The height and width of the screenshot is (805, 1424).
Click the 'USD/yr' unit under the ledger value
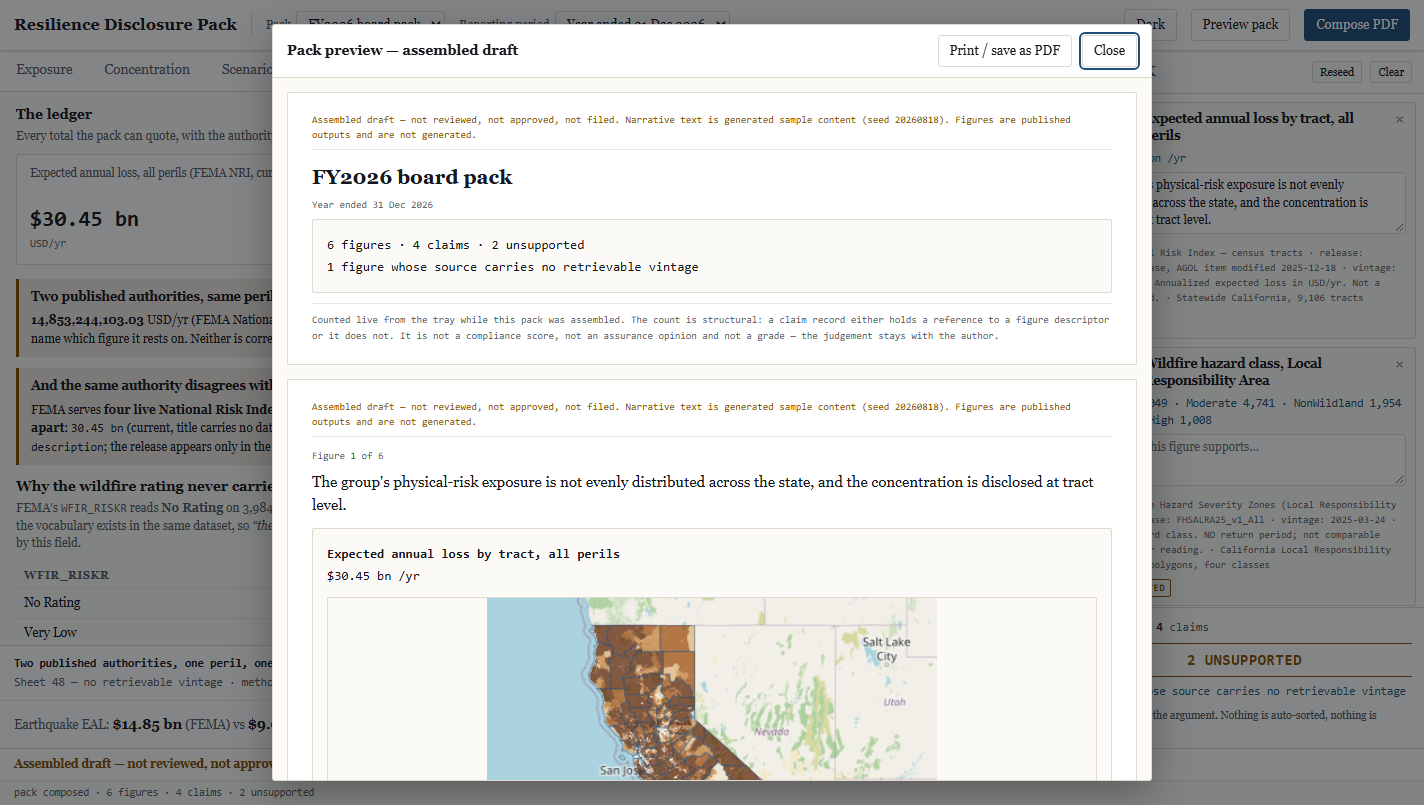(48, 243)
